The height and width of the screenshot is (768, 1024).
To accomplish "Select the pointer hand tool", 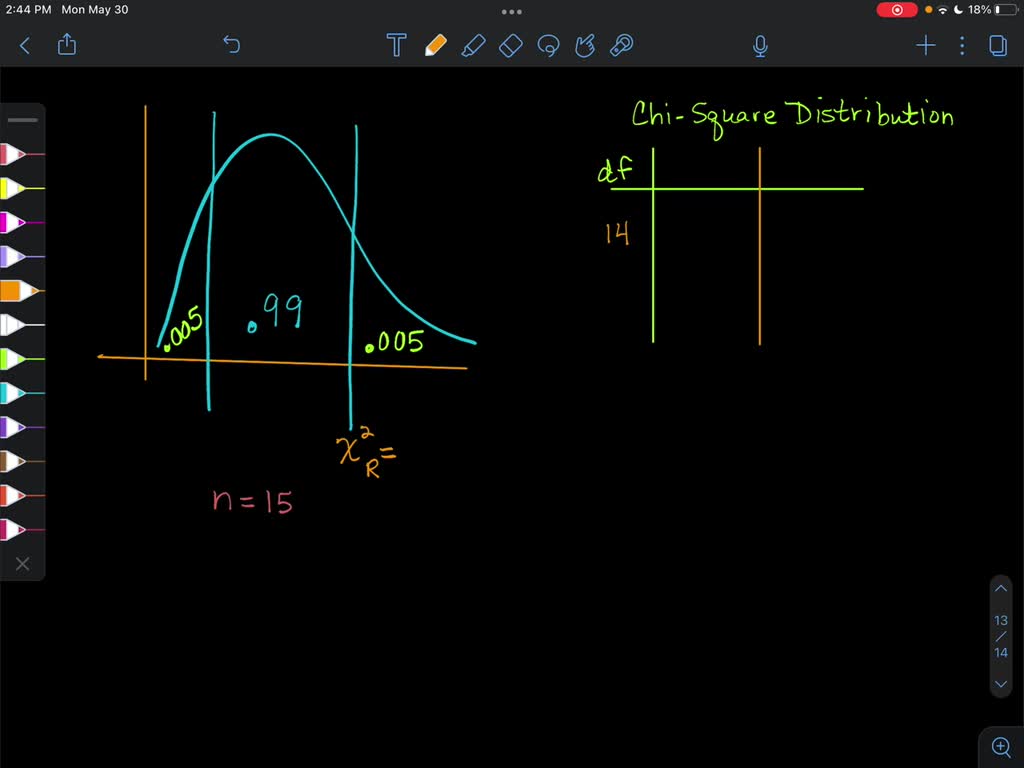I will pos(585,45).
